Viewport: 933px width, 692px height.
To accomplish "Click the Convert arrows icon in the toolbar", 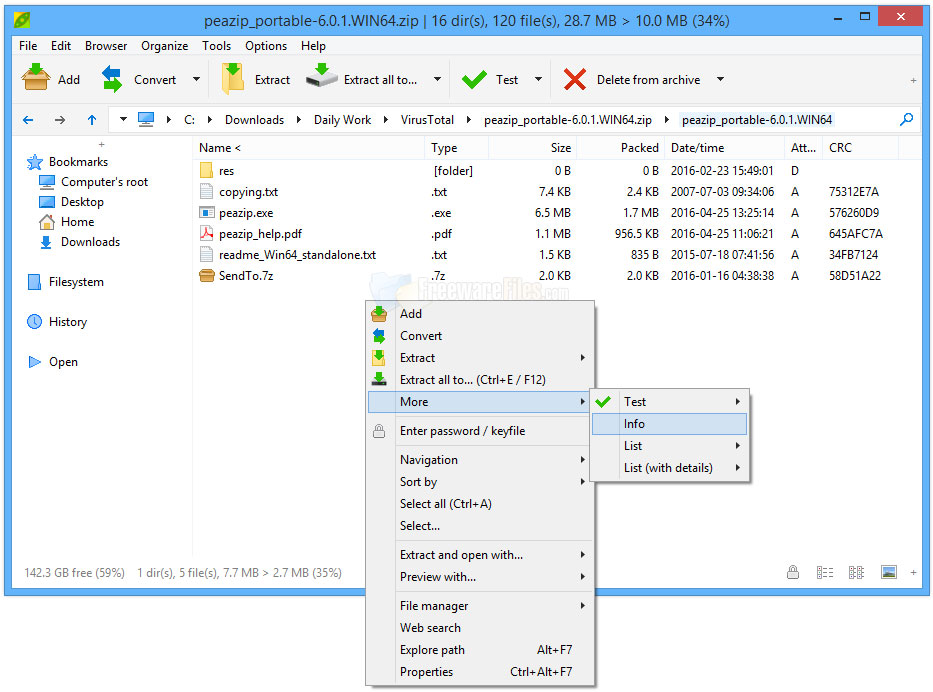I will 112,79.
